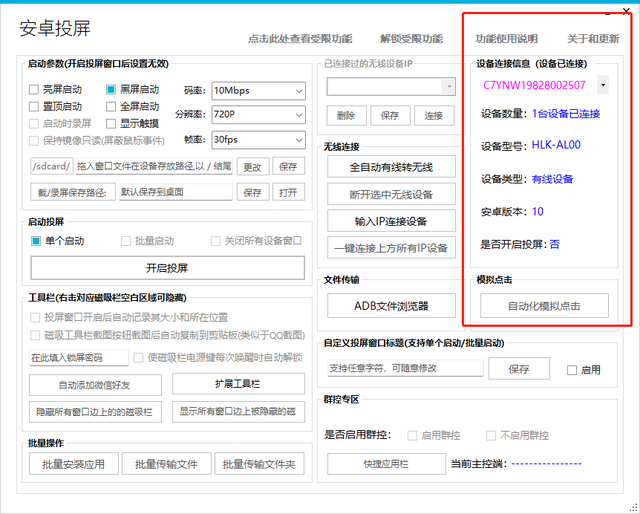Click 保存 next to the 删除 button
The width and height of the screenshot is (640, 514).
[390, 116]
